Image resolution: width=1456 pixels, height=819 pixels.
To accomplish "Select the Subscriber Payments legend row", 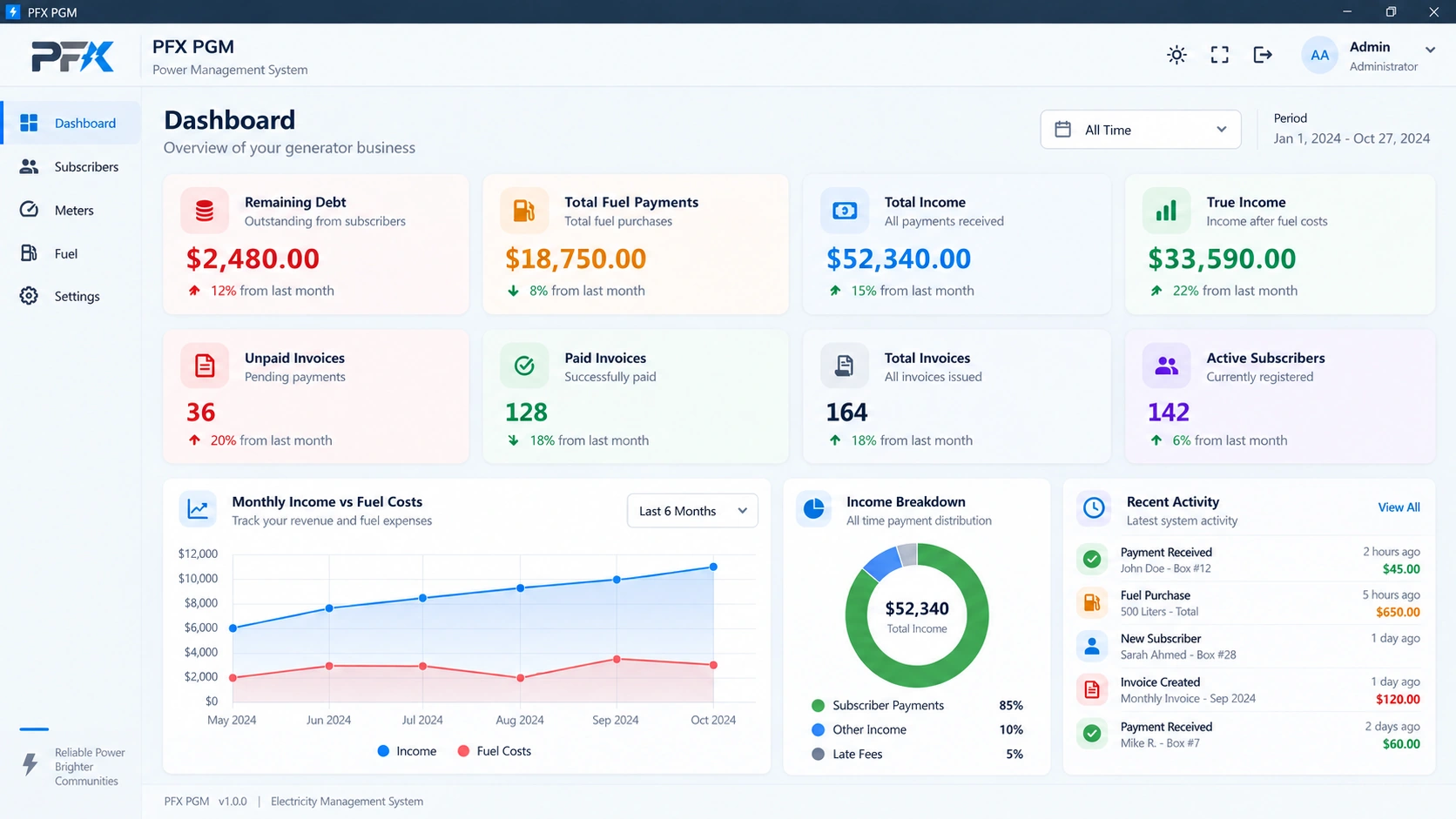I will pos(917,705).
